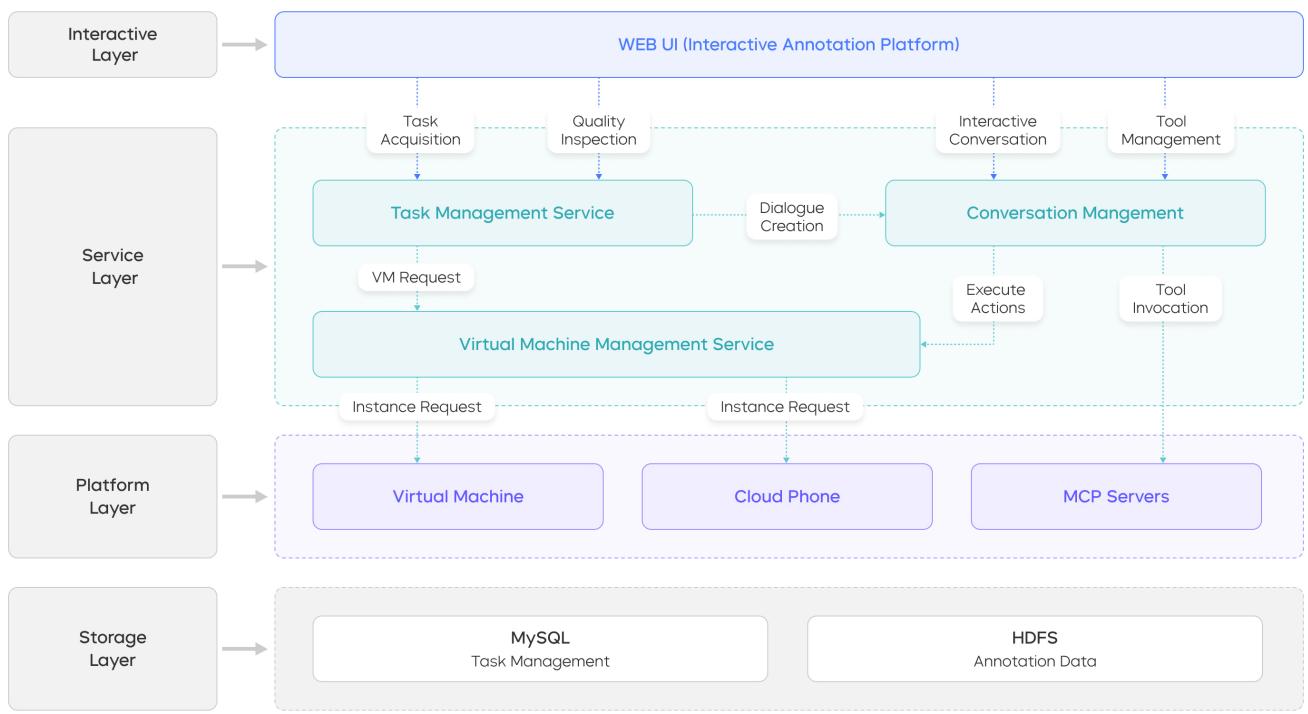Select the MySQL Task Management box
The image size is (1308, 714).
[540, 649]
